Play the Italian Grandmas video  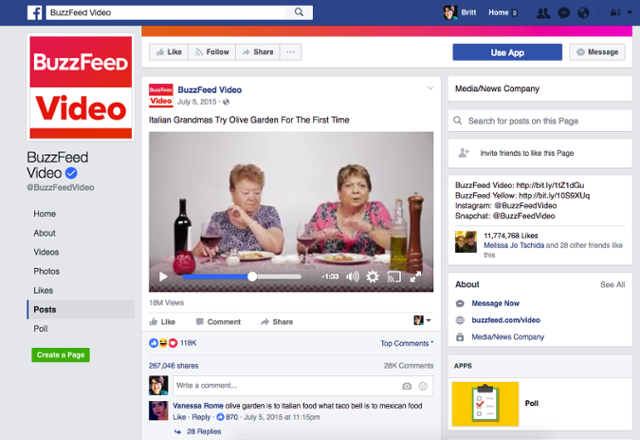point(163,277)
